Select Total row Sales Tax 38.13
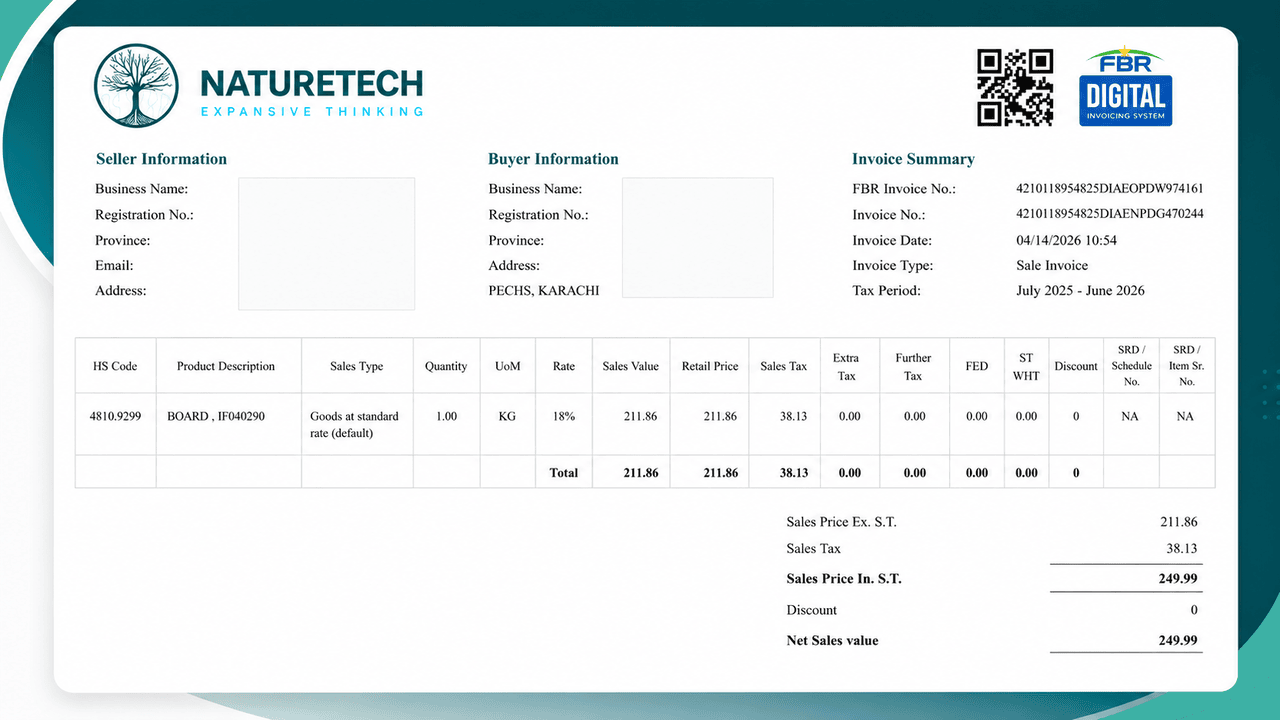The height and width of the screenshot is (720, 1280). (794, 473)
